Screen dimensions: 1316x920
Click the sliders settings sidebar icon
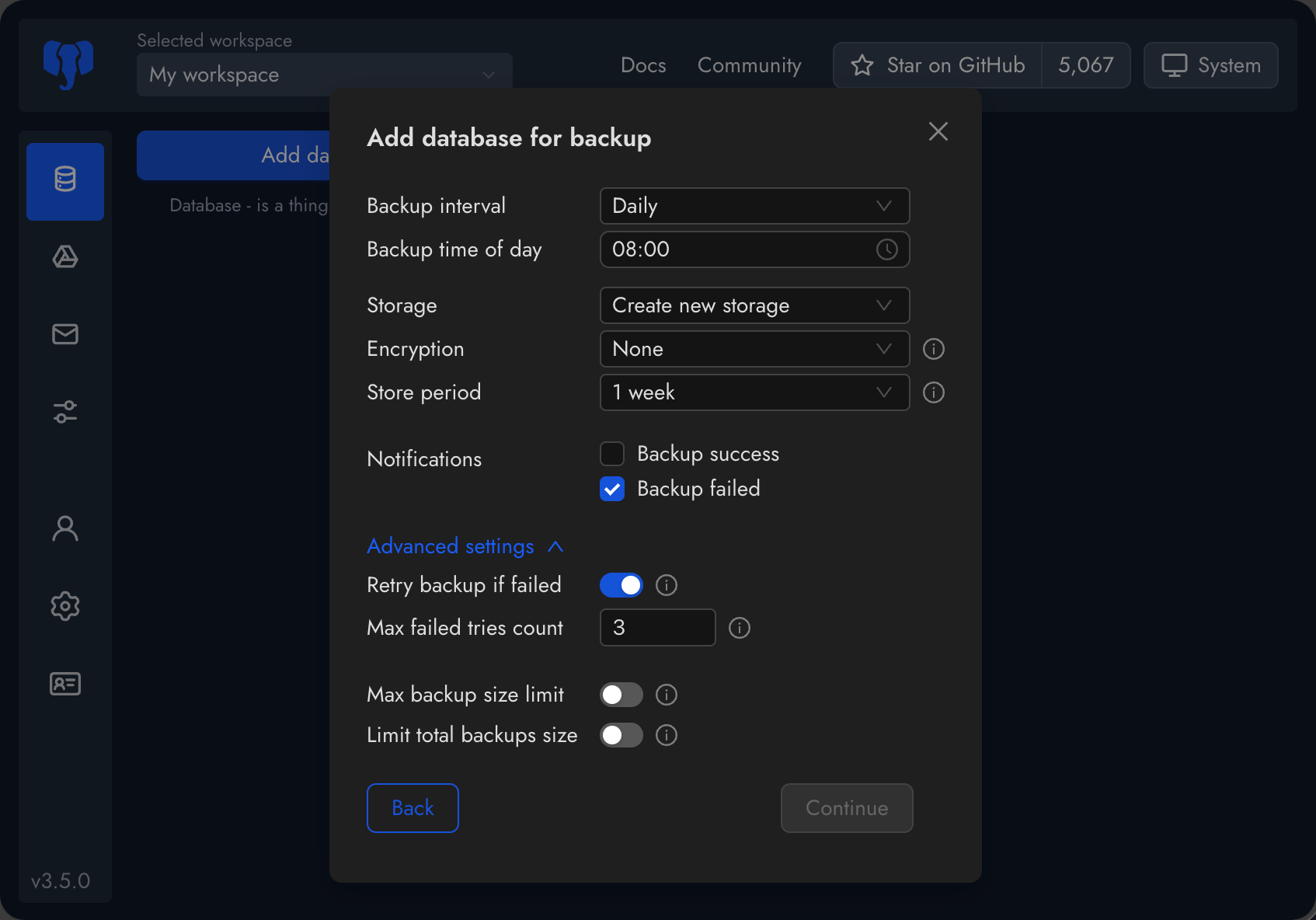click(65, 412)
